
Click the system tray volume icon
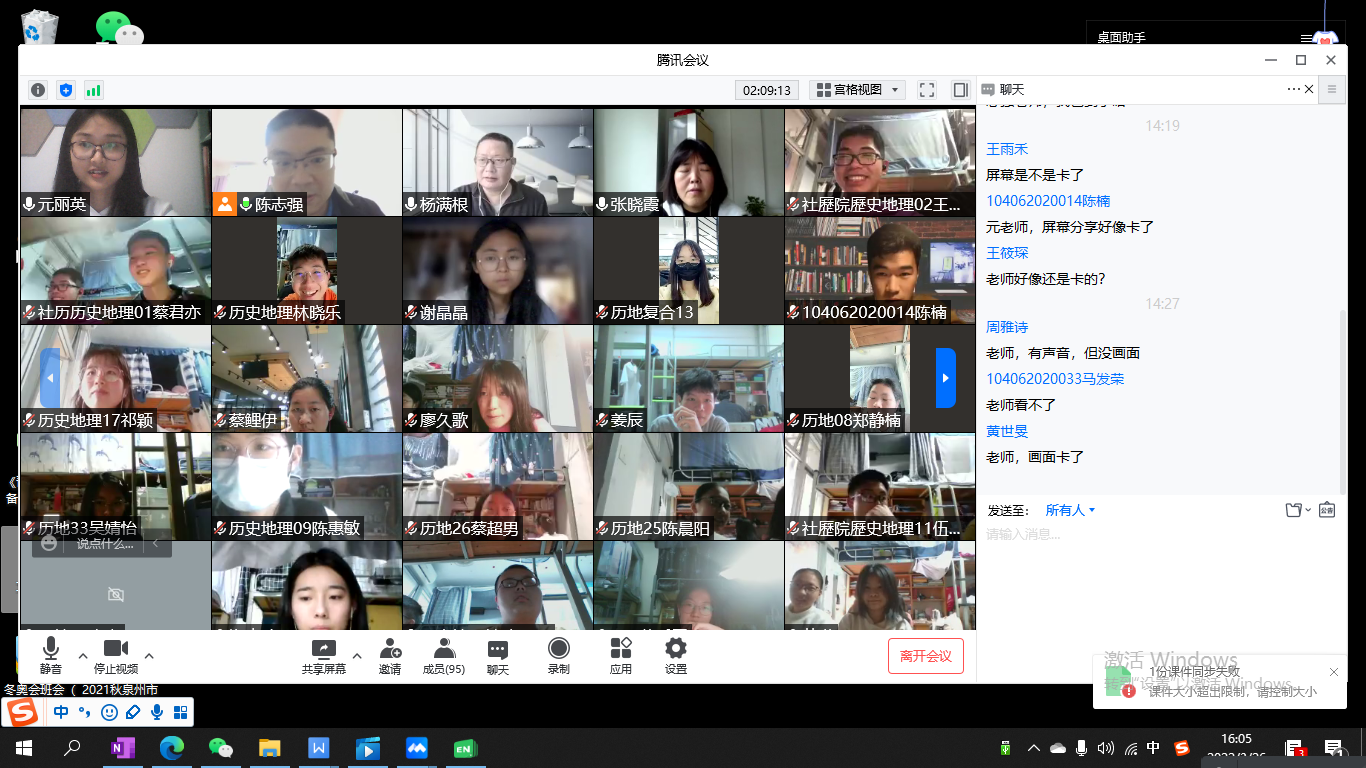point(1105,747)
